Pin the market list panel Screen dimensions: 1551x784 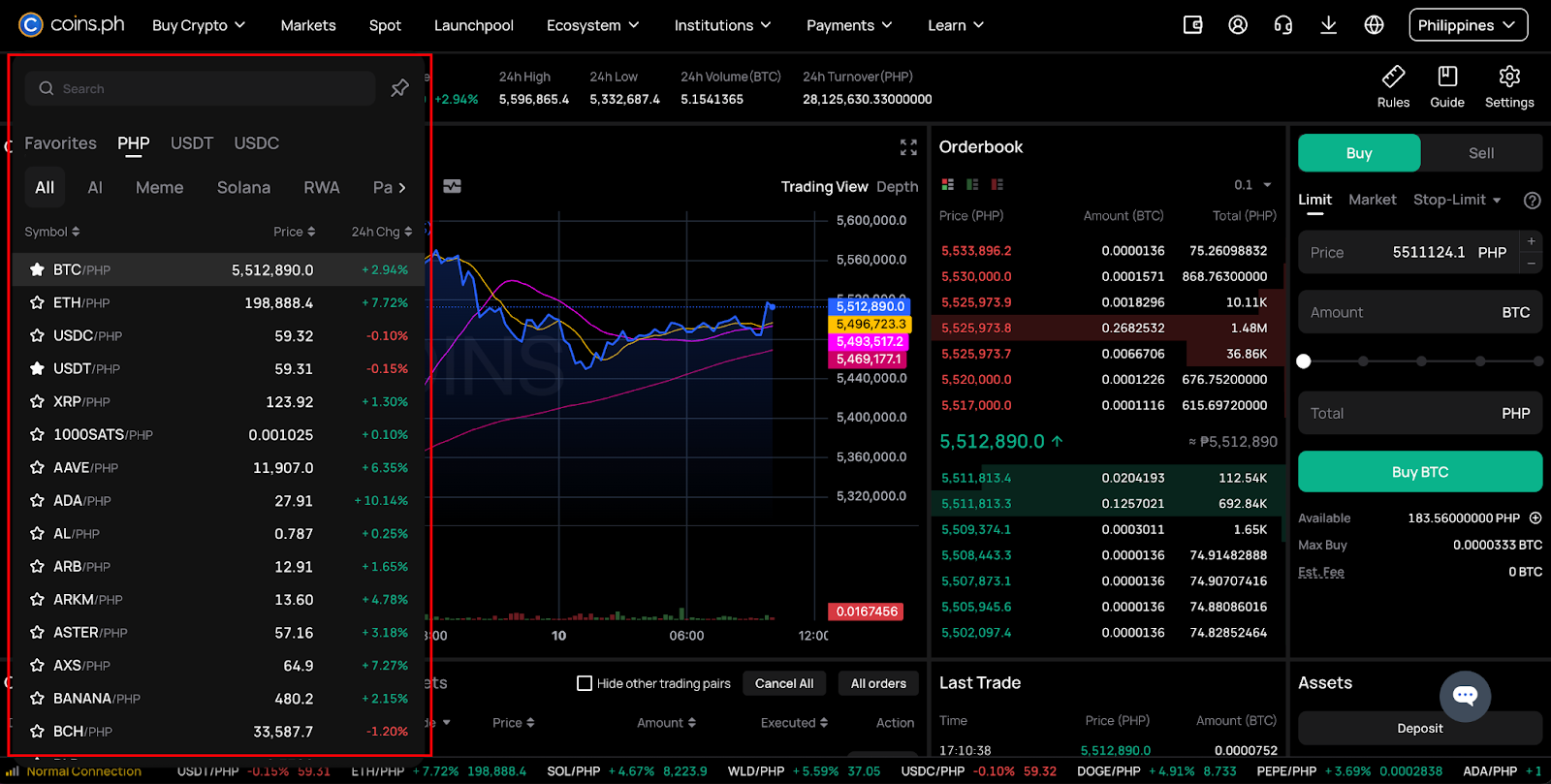[x=399, y=88]
